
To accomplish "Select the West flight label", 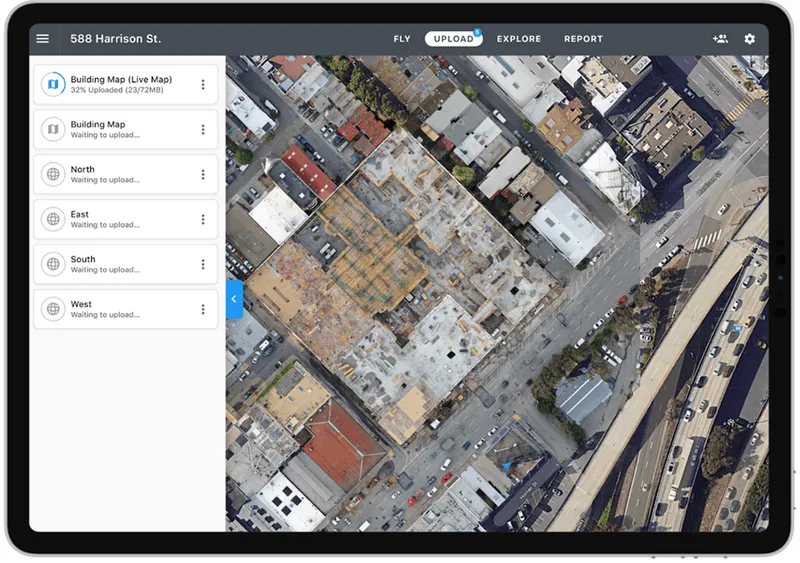I will coord(81,304).
